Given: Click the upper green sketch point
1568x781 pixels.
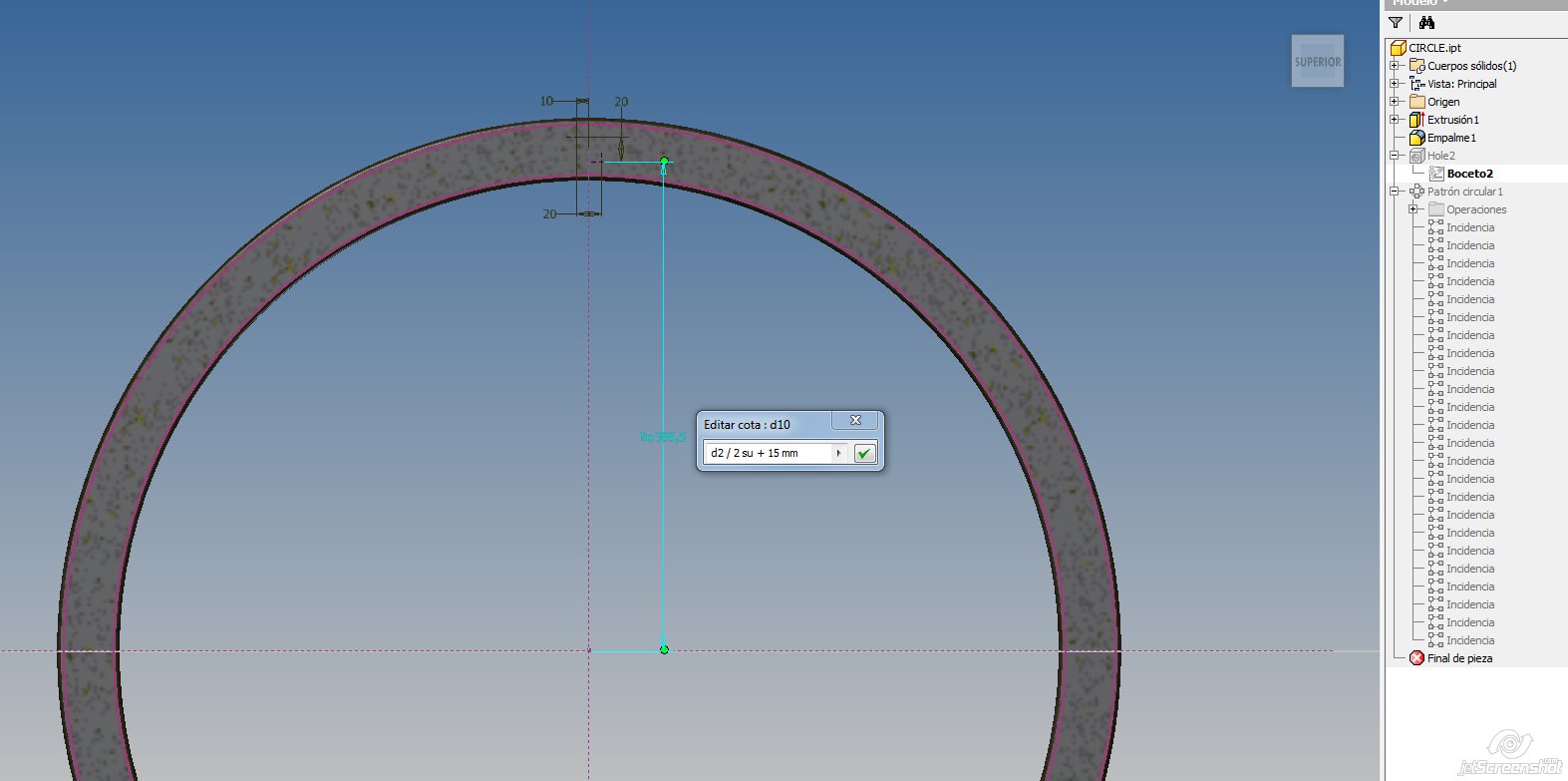Looking at the screenshot, I should [665, 161].
